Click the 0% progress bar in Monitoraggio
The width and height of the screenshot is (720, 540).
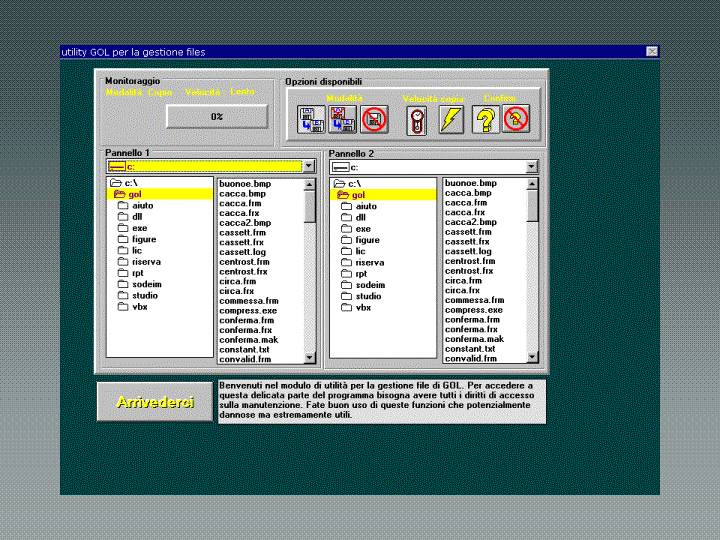[x=216, y=117]
